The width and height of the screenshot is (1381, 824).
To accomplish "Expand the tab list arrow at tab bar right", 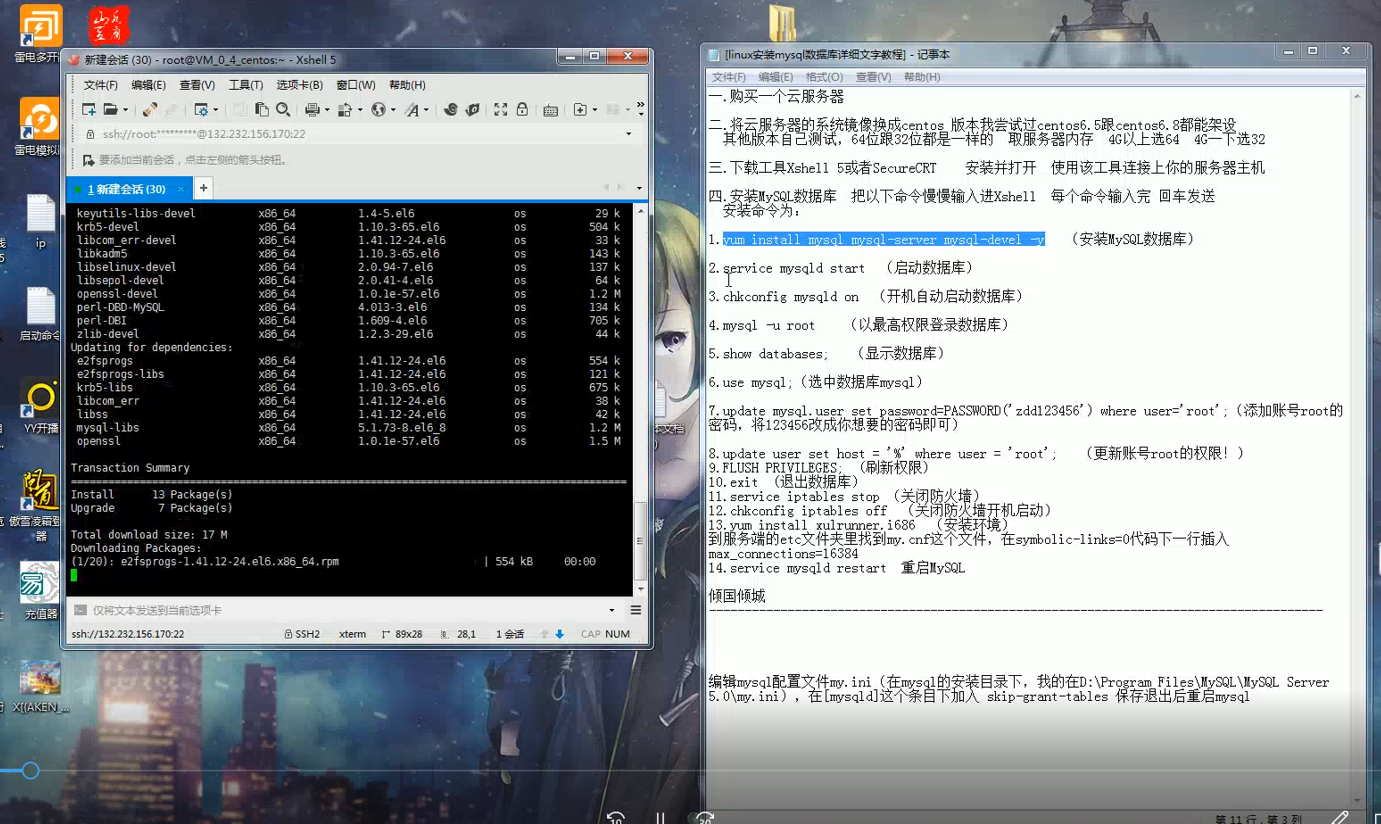I will click(639, 188).
